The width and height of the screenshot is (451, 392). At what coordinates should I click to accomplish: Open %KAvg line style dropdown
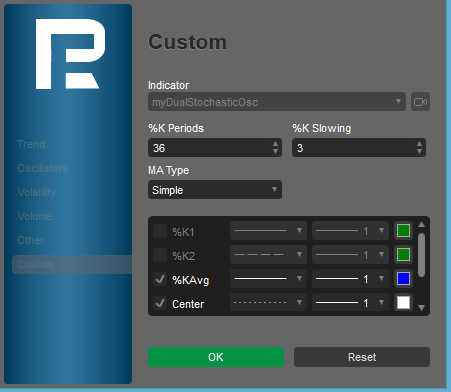[268, 279]
